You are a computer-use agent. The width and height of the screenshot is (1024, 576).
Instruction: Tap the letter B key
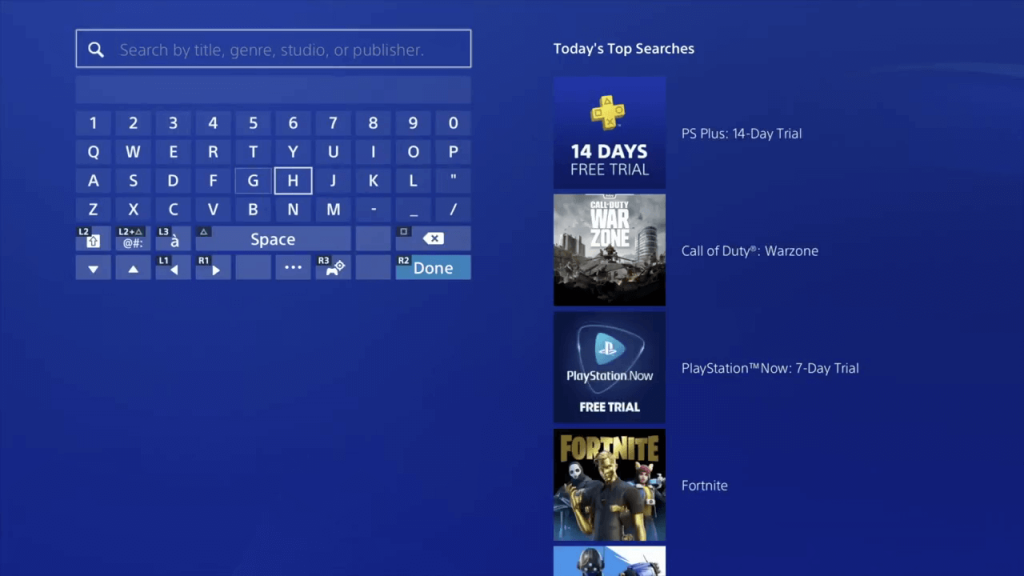point(253,210)
